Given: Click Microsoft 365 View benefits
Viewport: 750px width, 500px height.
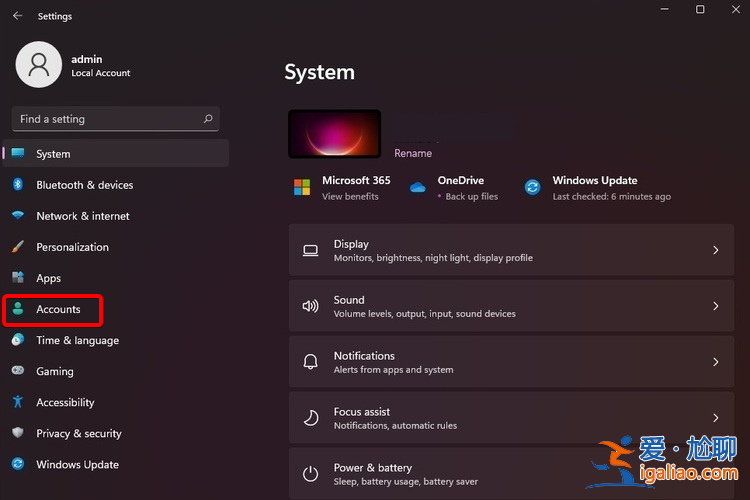Looking at the screenshot, I should 350,196.
